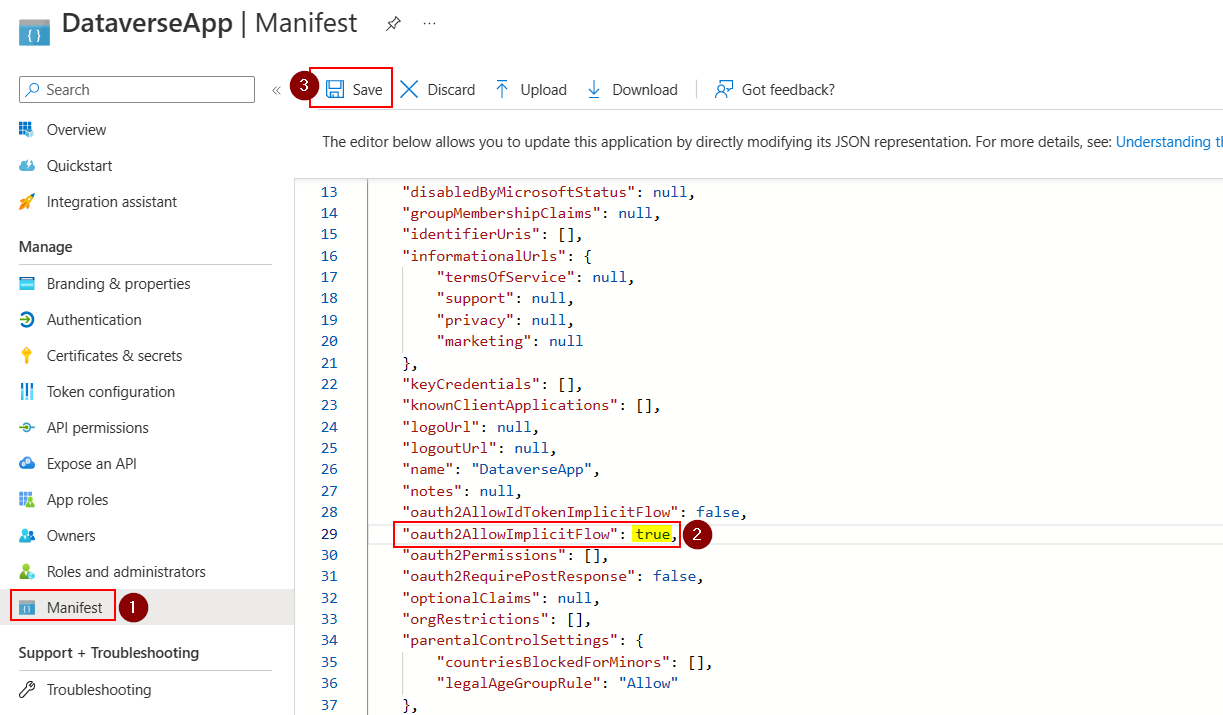The width and height of the screenshot is (1223, 715).
Task: Select the App roles icon
Action: click(28, 499)
